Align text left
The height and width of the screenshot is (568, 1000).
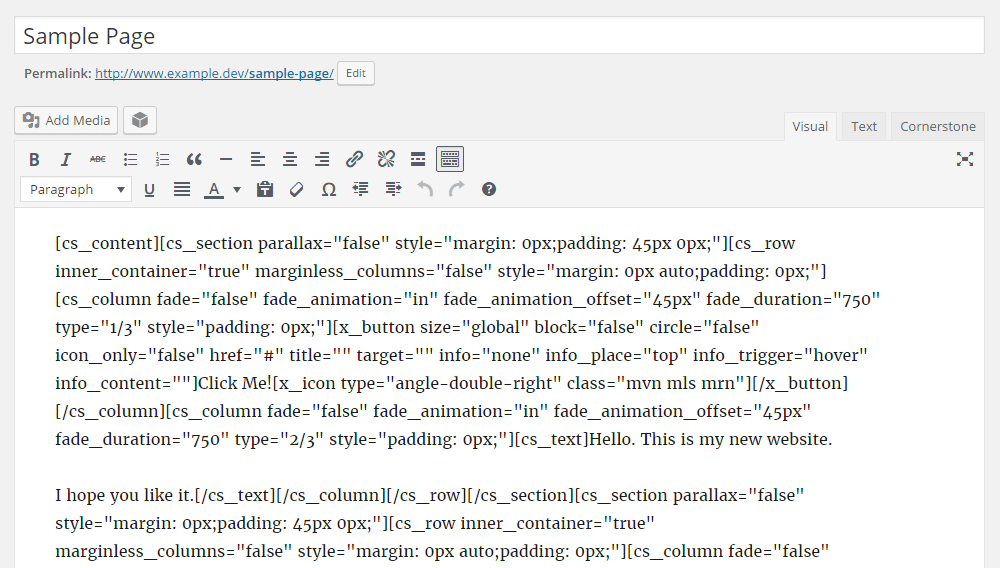258,159
